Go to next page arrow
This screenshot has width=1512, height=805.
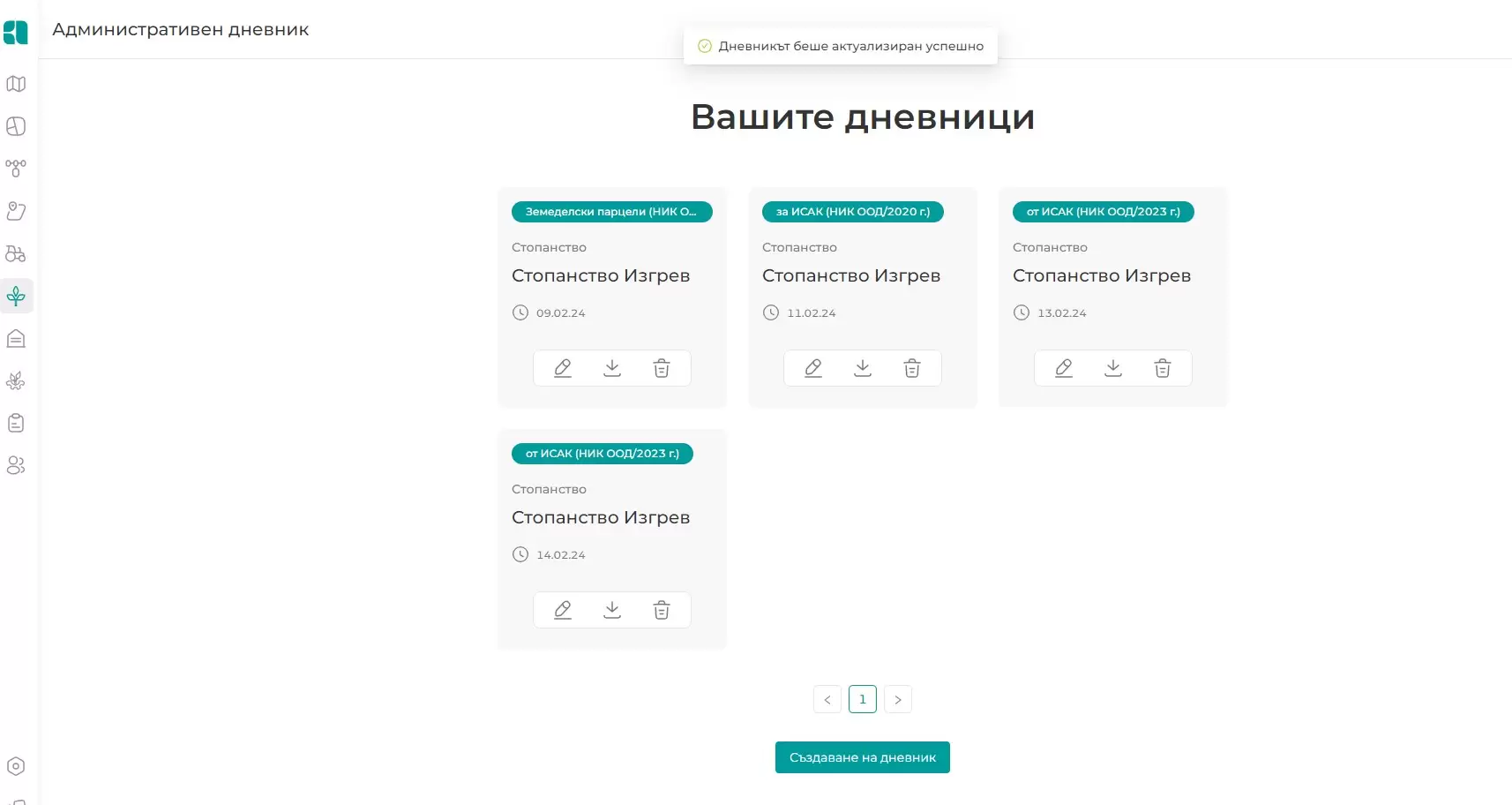tap(898, 699)
